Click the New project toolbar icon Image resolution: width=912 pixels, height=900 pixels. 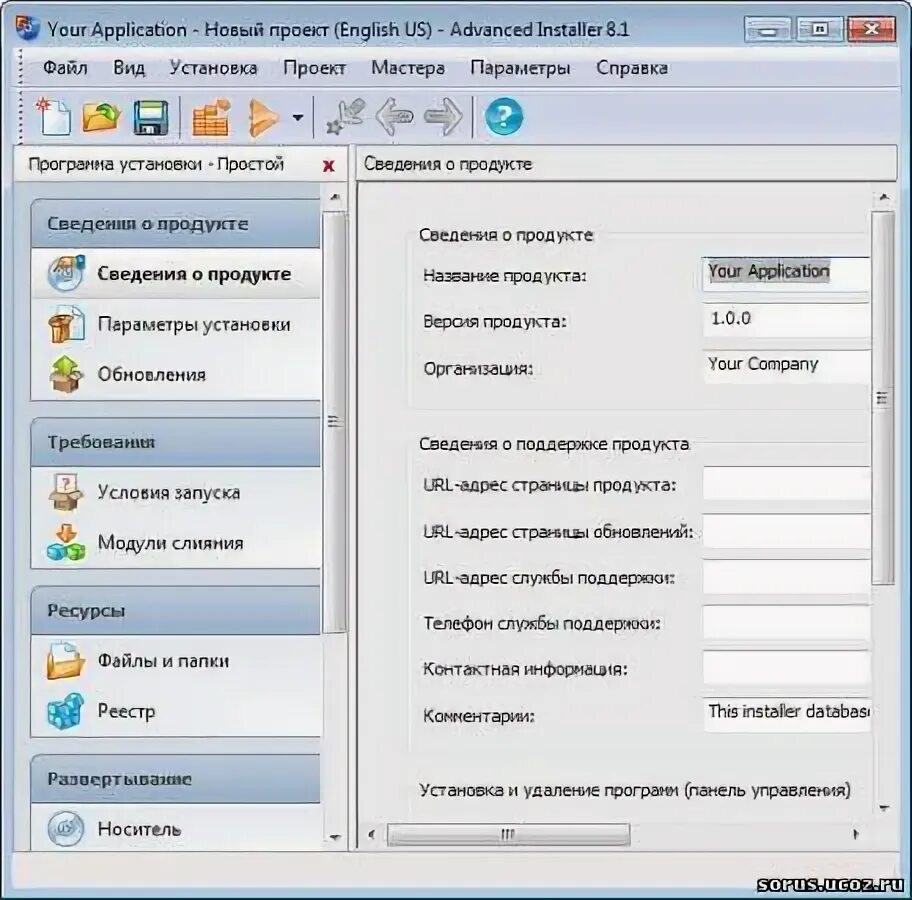coord(54,117)
